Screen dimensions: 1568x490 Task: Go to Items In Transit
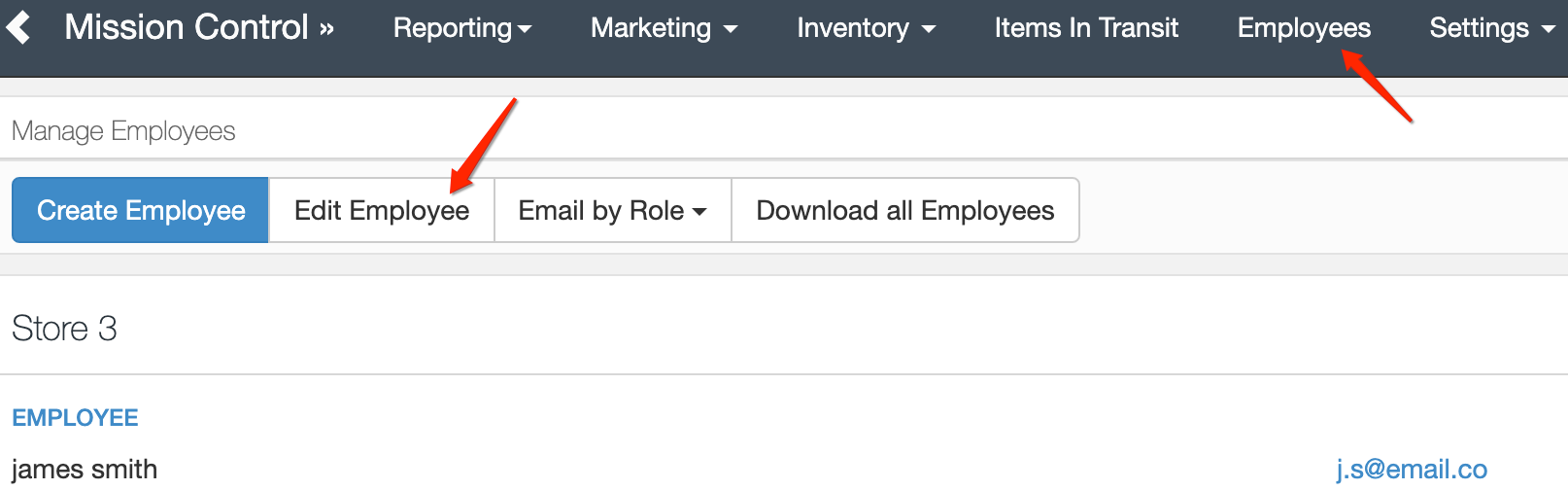pos(1086,28)
